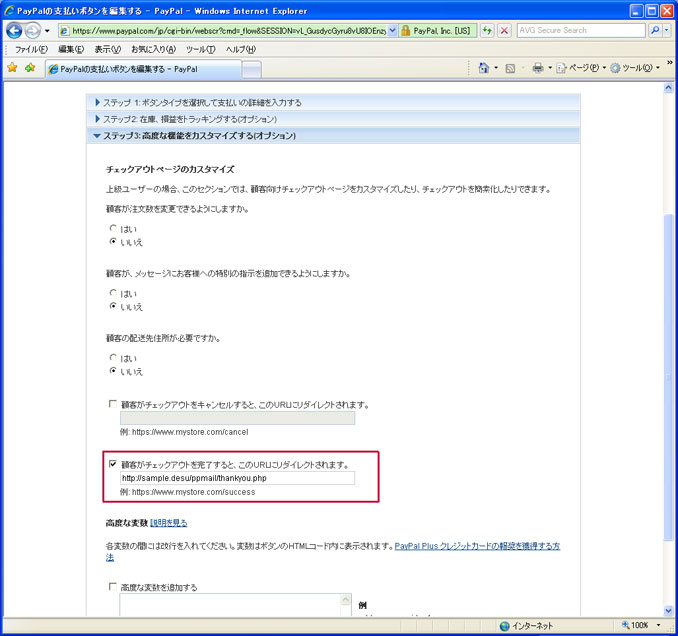Viewport: 678px width, 636px height.
Task: Enable the cancel checkout redirect URL checkbox
Action: tap(112, 404)
